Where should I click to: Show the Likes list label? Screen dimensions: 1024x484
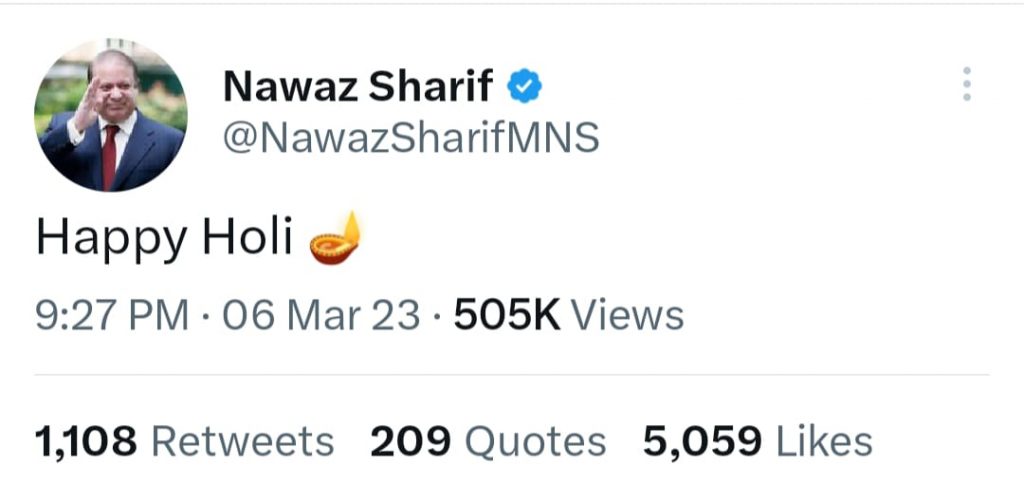[824, 442]
